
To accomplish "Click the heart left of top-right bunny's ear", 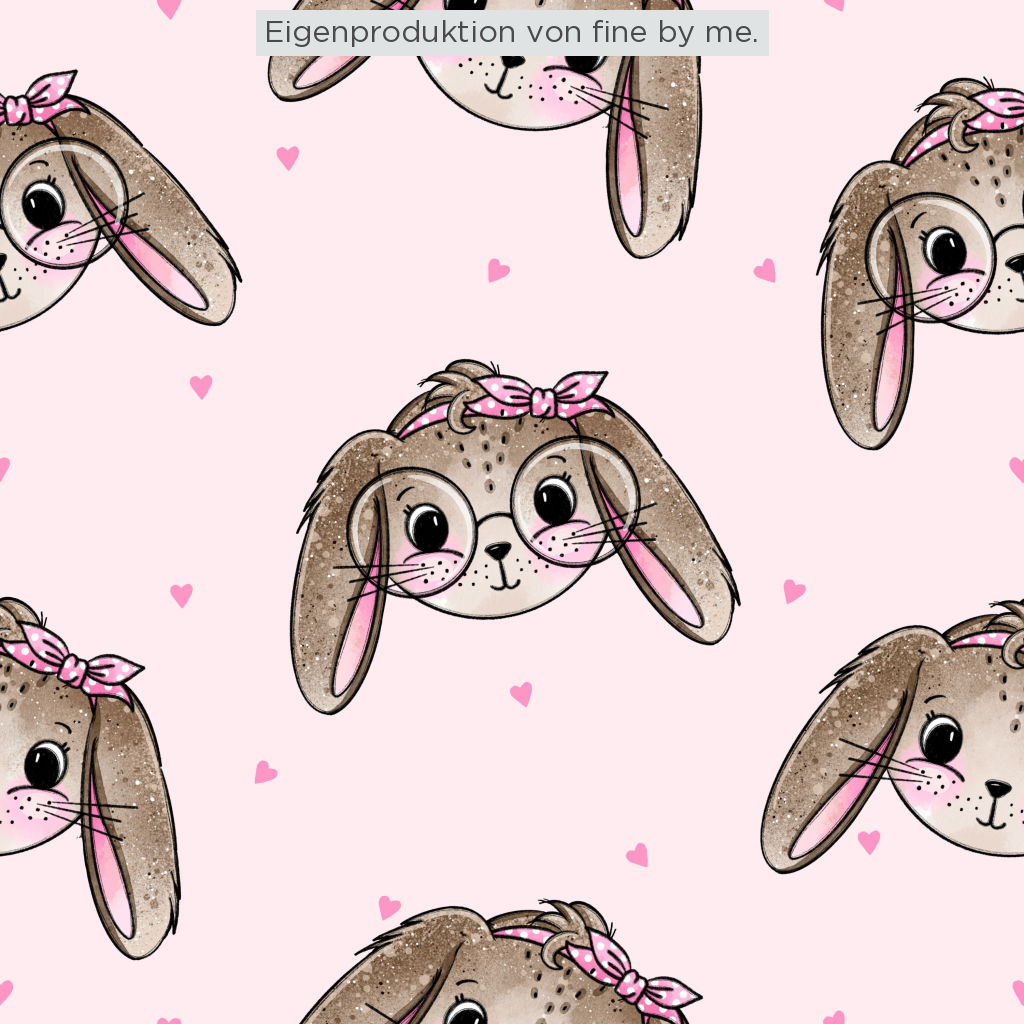I will [765, 270].
